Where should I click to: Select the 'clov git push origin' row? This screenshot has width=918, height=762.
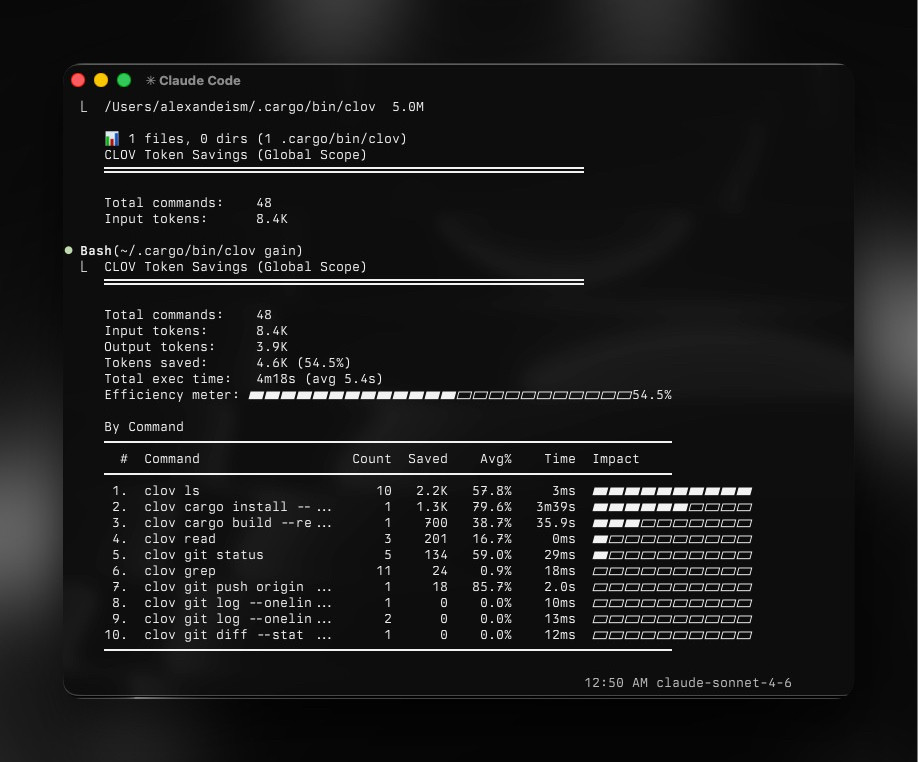click(428, 586)
